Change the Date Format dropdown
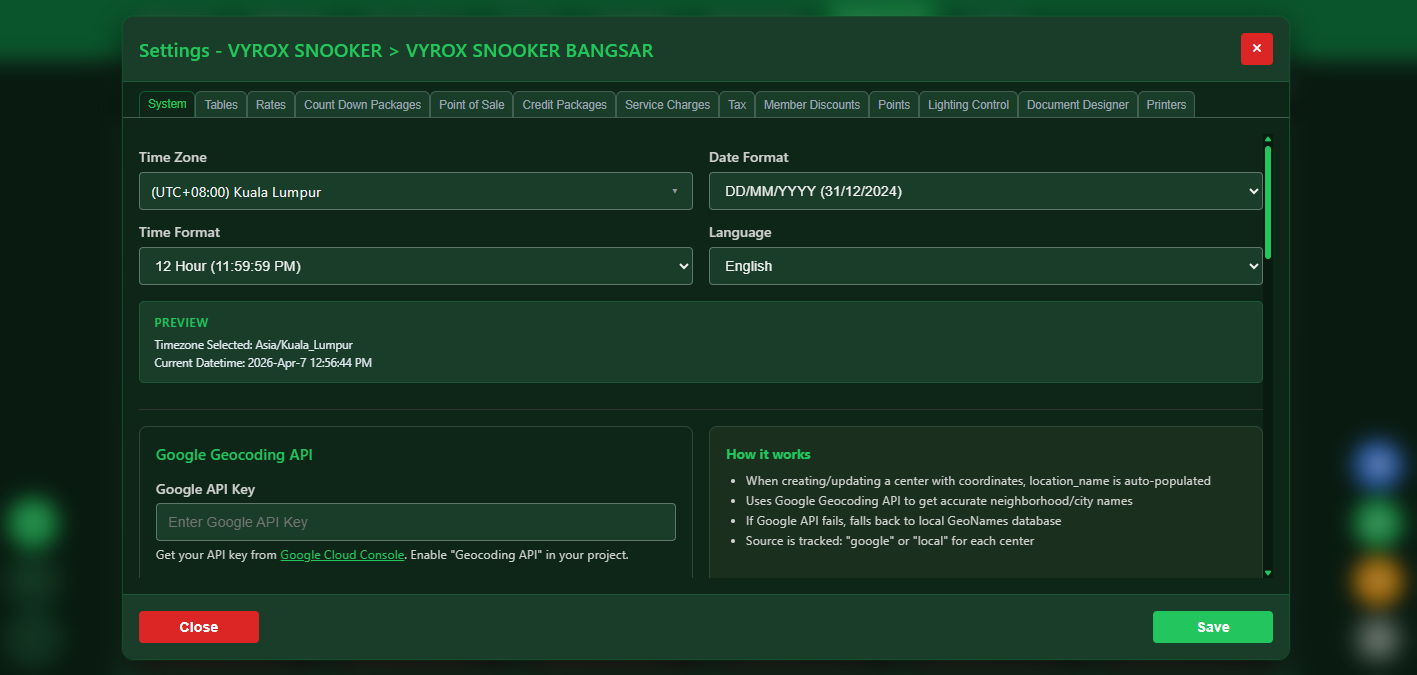The height and width of the screenshot is (675, 1417). point(985,191)
